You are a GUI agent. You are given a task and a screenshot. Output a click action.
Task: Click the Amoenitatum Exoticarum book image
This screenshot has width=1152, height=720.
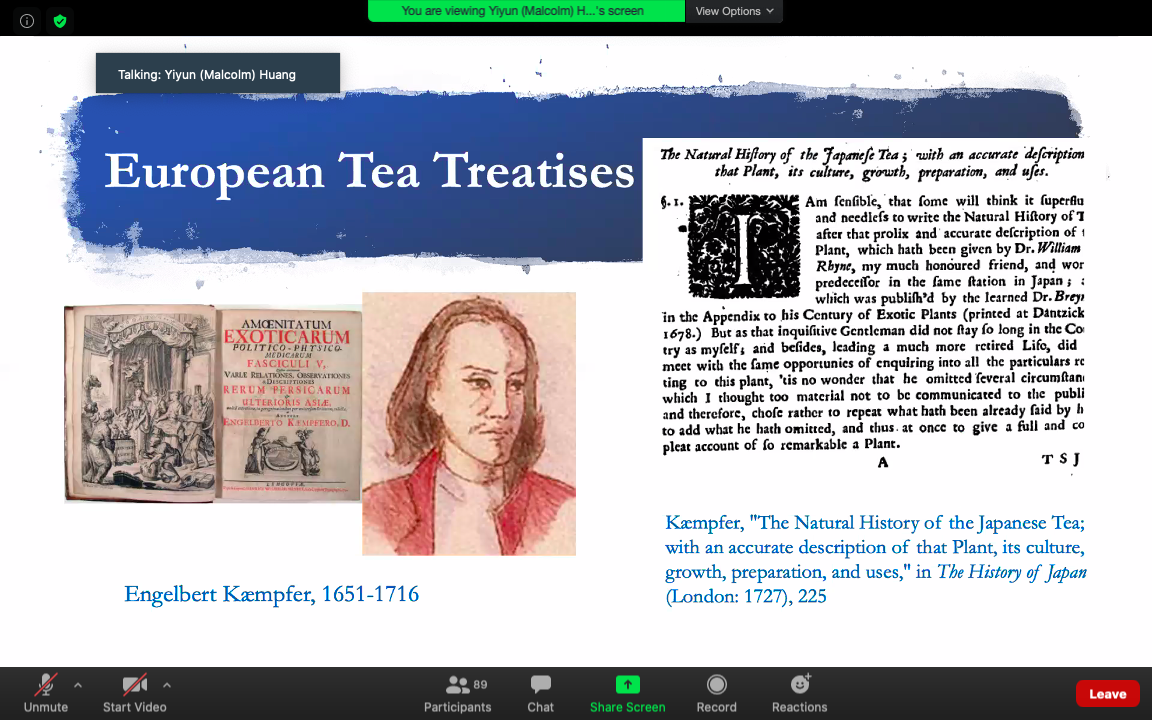213,403
